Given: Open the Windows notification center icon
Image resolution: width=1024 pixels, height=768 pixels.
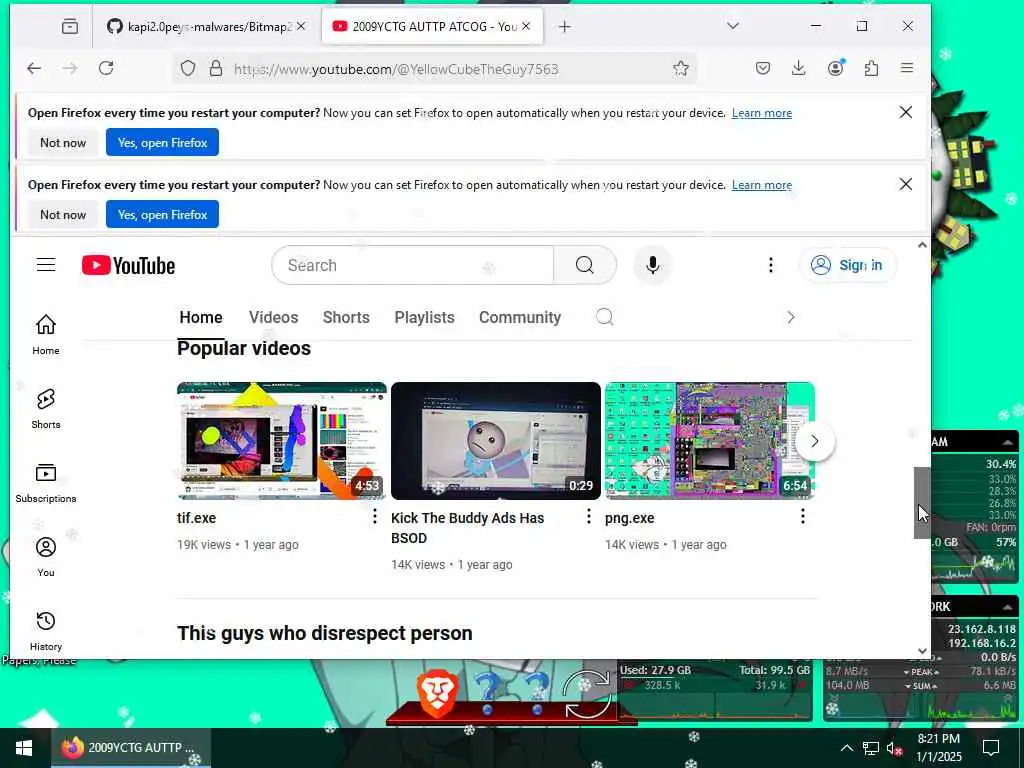Looking at the screenshot, I should [991, 748].
